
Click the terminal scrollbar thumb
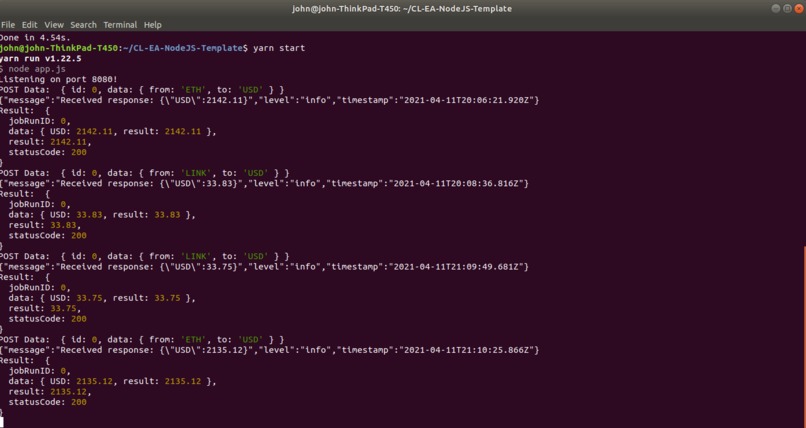click(x=803, y=337)
